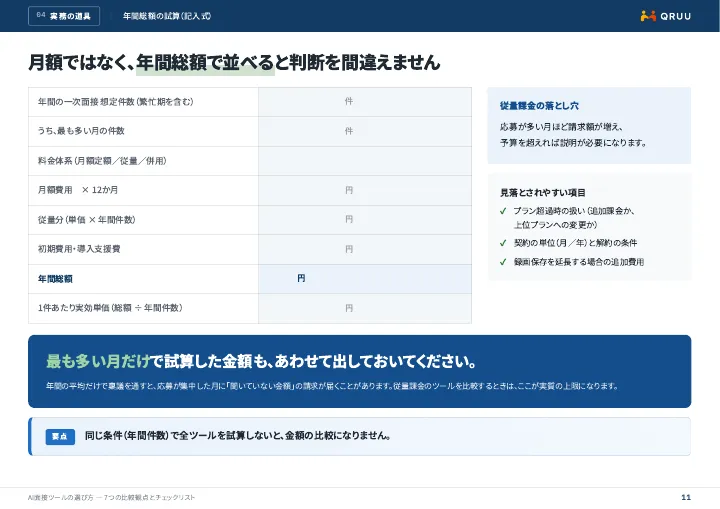Click input field for うち、最も多い月の件数

[365, 131]
